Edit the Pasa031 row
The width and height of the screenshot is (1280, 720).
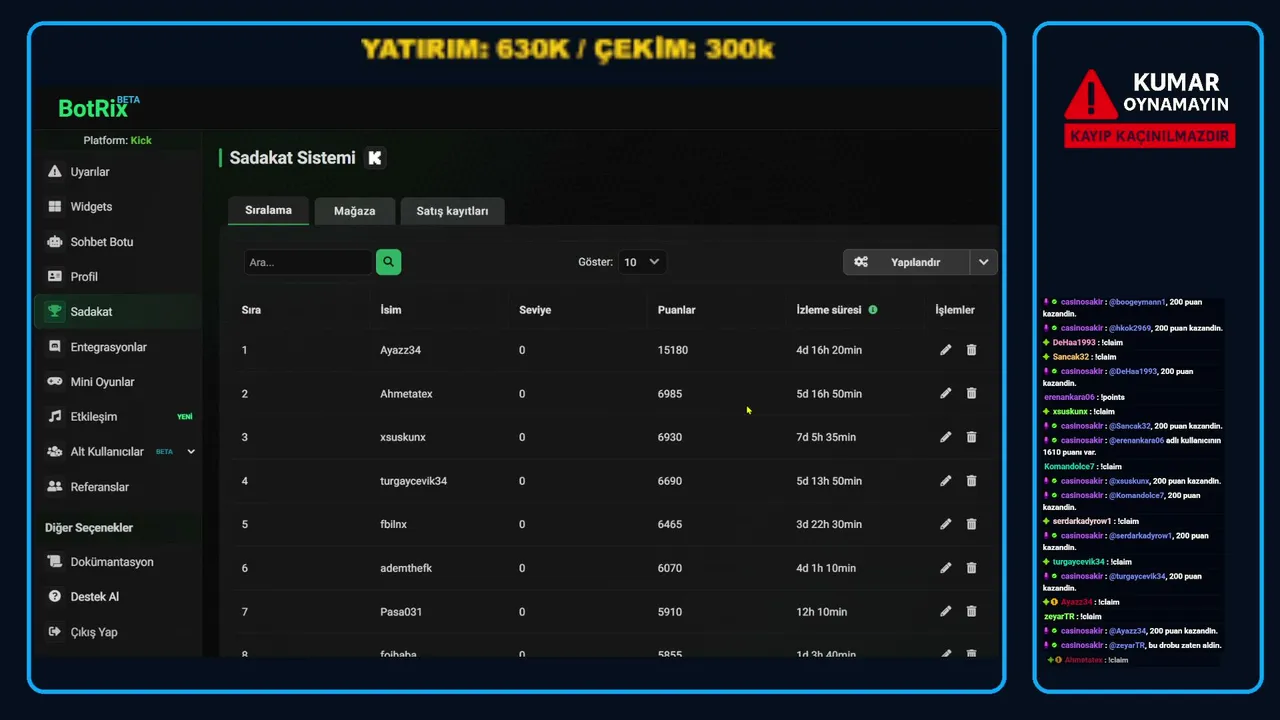[x=946, y=611]
